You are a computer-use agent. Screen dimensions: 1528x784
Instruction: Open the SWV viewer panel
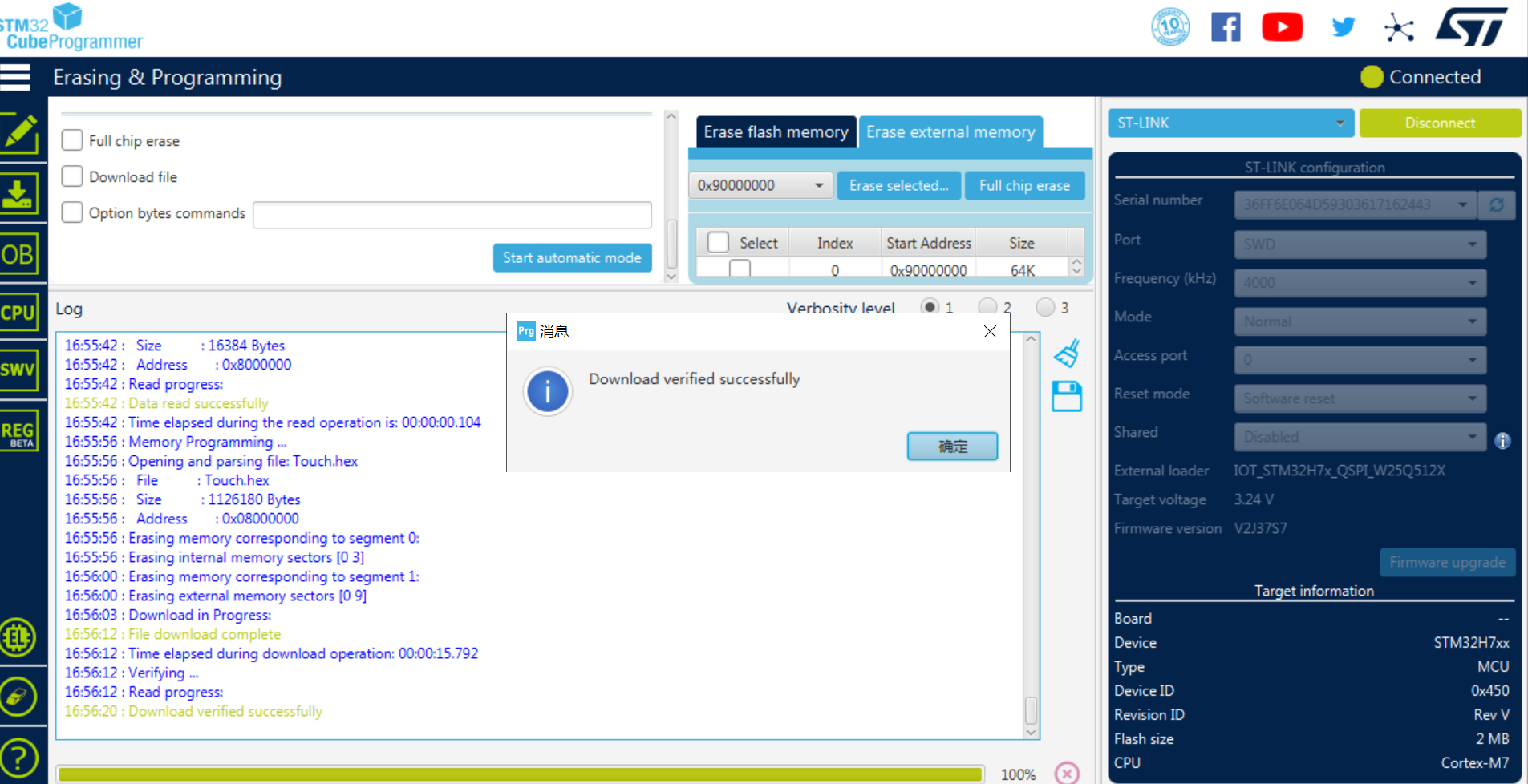point(19,370)
